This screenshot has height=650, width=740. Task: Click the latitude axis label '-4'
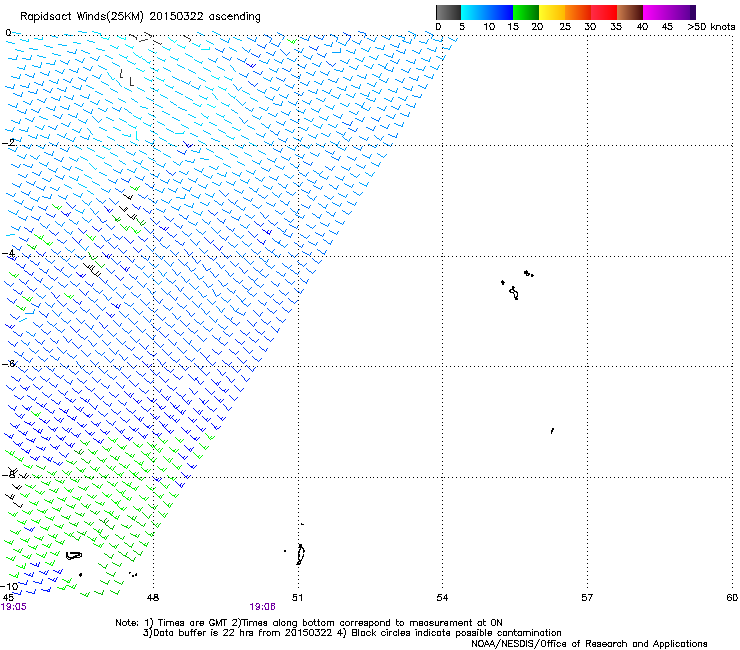[x=8, y=253]
